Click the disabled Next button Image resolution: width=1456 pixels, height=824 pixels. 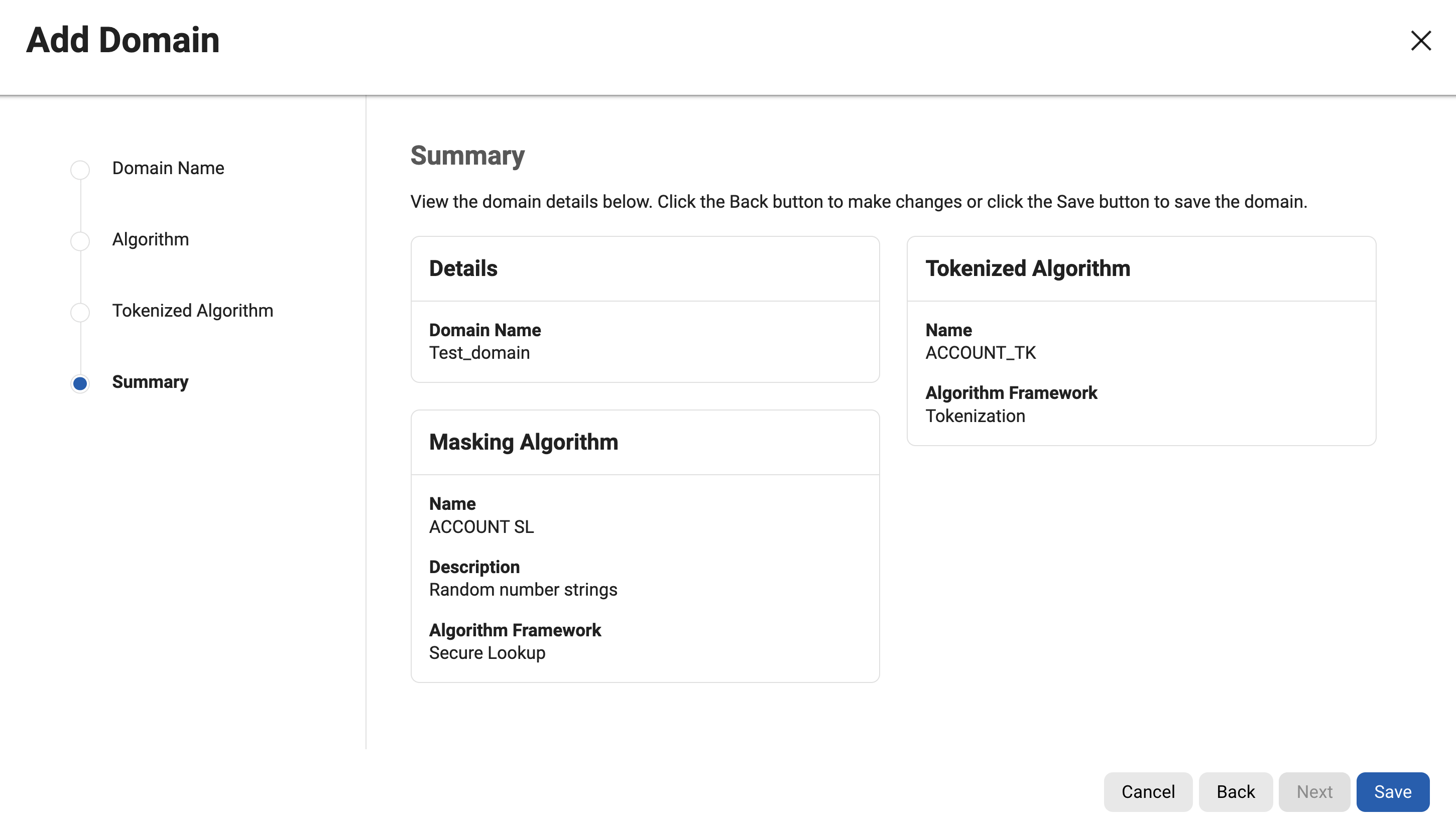point(1314,792)
